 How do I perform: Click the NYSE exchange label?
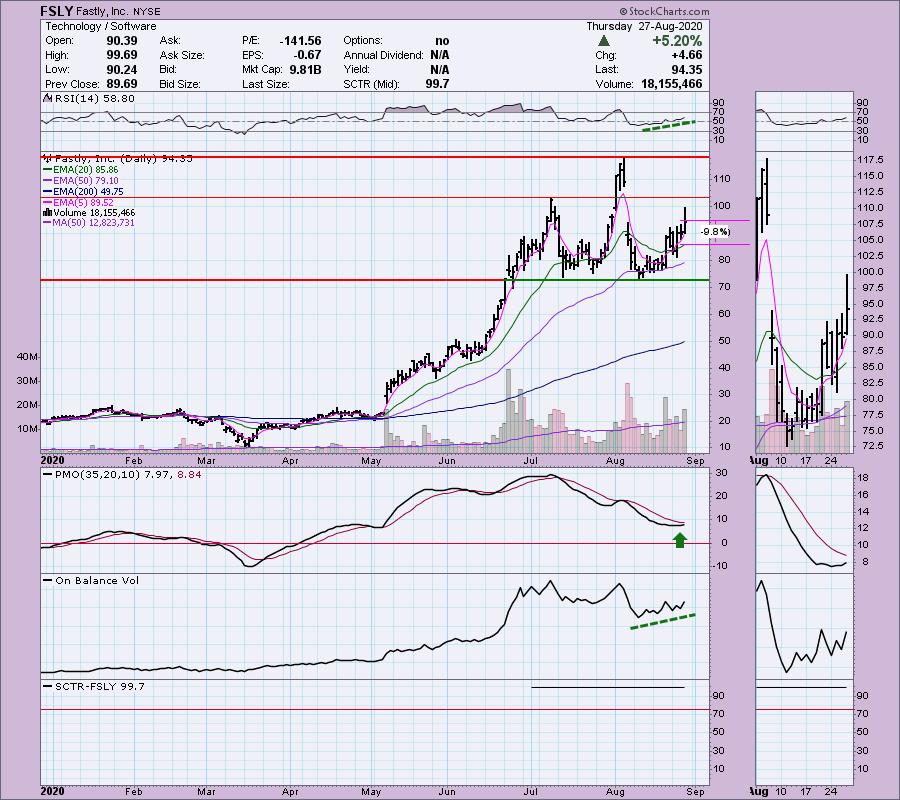pos(148,11)
